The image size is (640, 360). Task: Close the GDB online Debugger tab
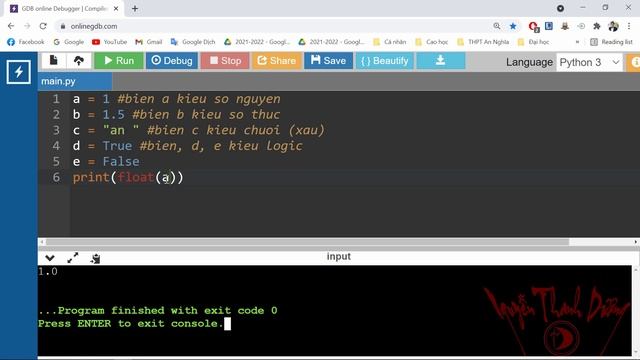[116, 9]
